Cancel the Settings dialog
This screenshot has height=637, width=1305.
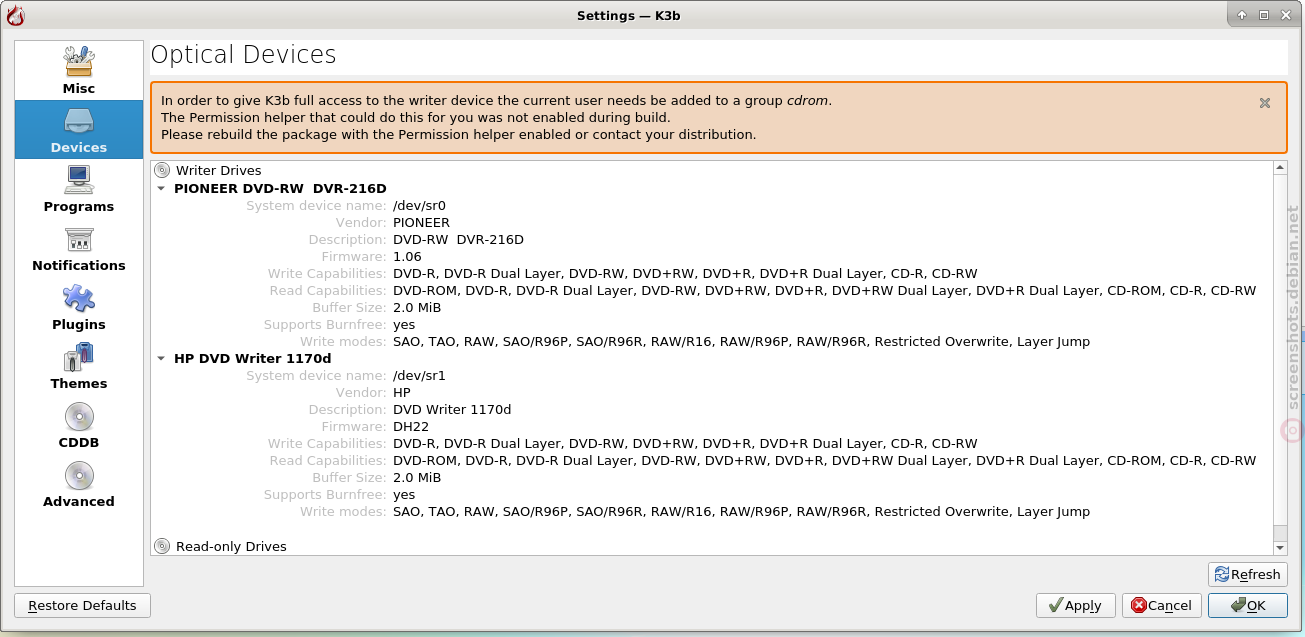point(1162,605)
